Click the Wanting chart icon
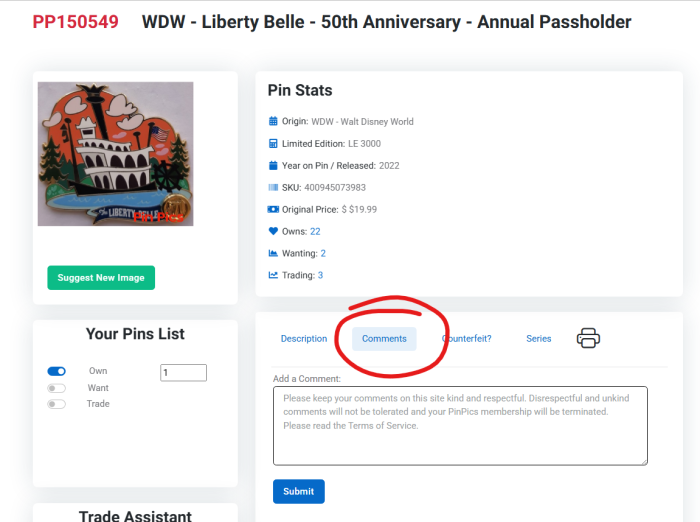 tap(273, 254)
